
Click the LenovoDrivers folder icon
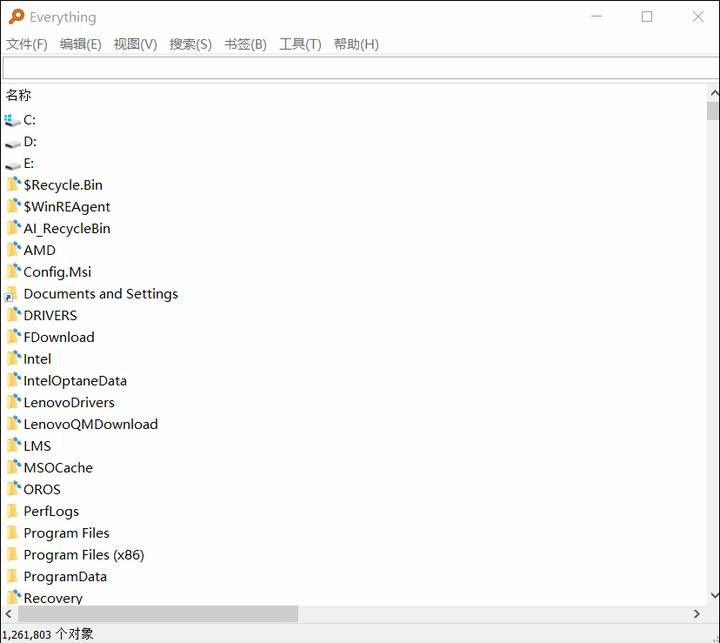(14, 402)
